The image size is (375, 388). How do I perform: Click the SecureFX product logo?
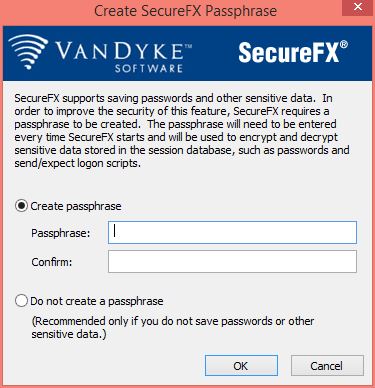tap(293, 52)
